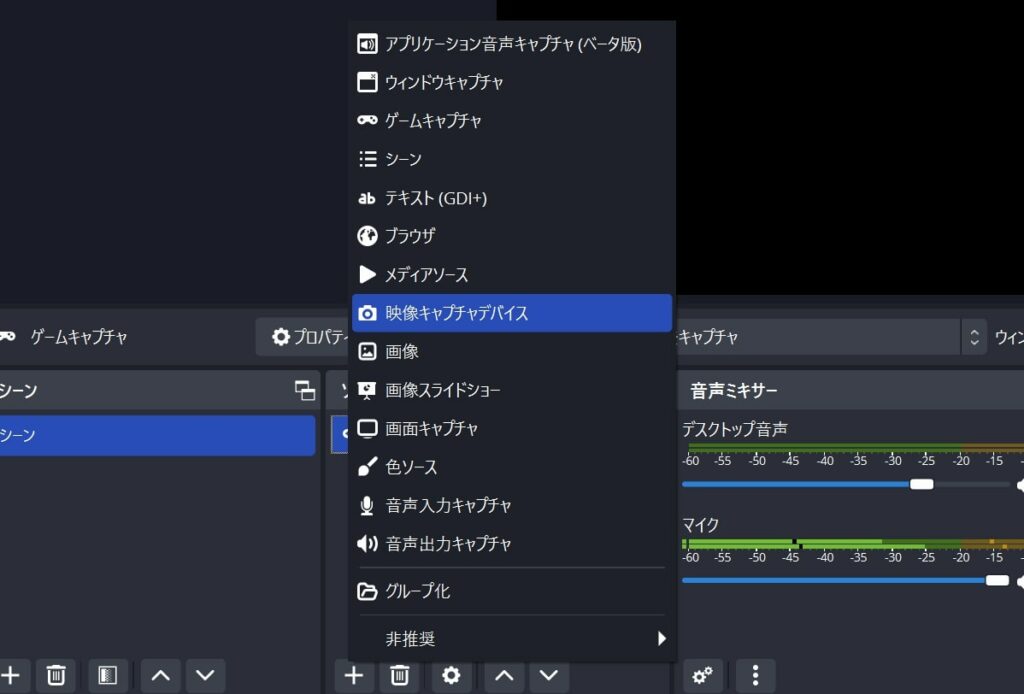Select アプリケーション音声キャプチャ (ベータ版) menu entry
The width and height of the screenshot is (1024, 694).
[512, 44]
